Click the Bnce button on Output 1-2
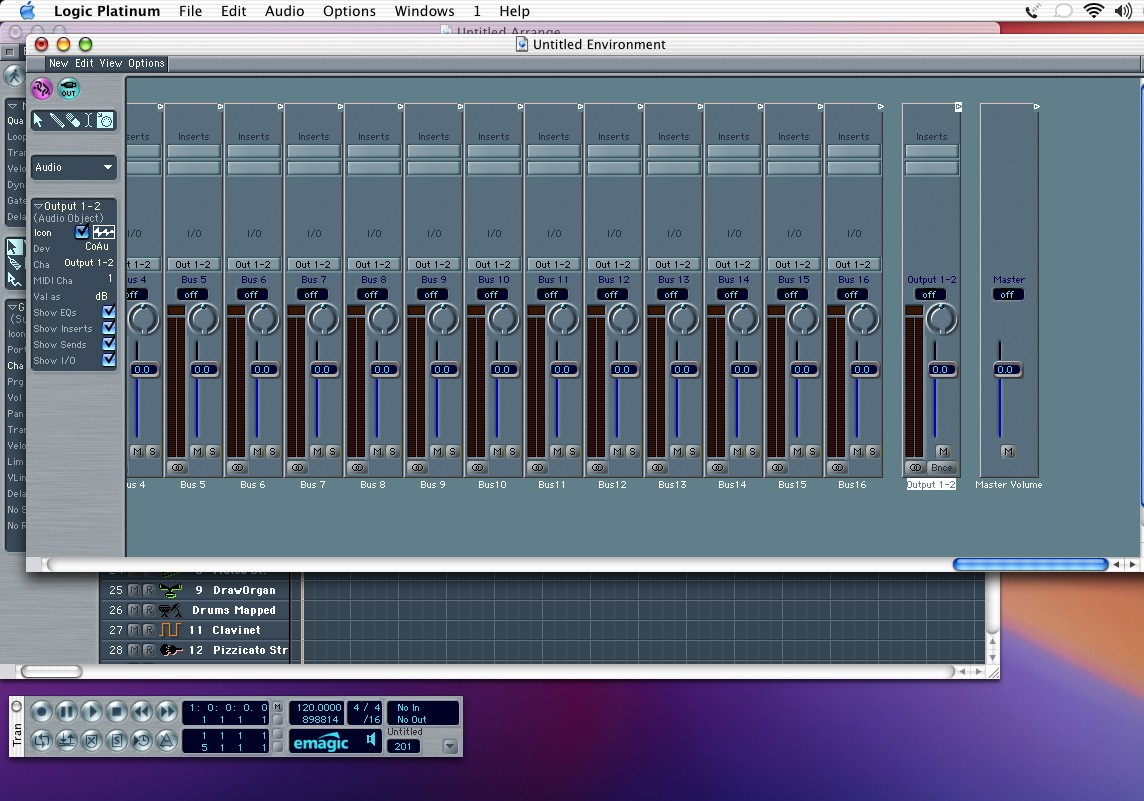The width and height of the screenshot is (1144, 801). [x=942, y=468]
